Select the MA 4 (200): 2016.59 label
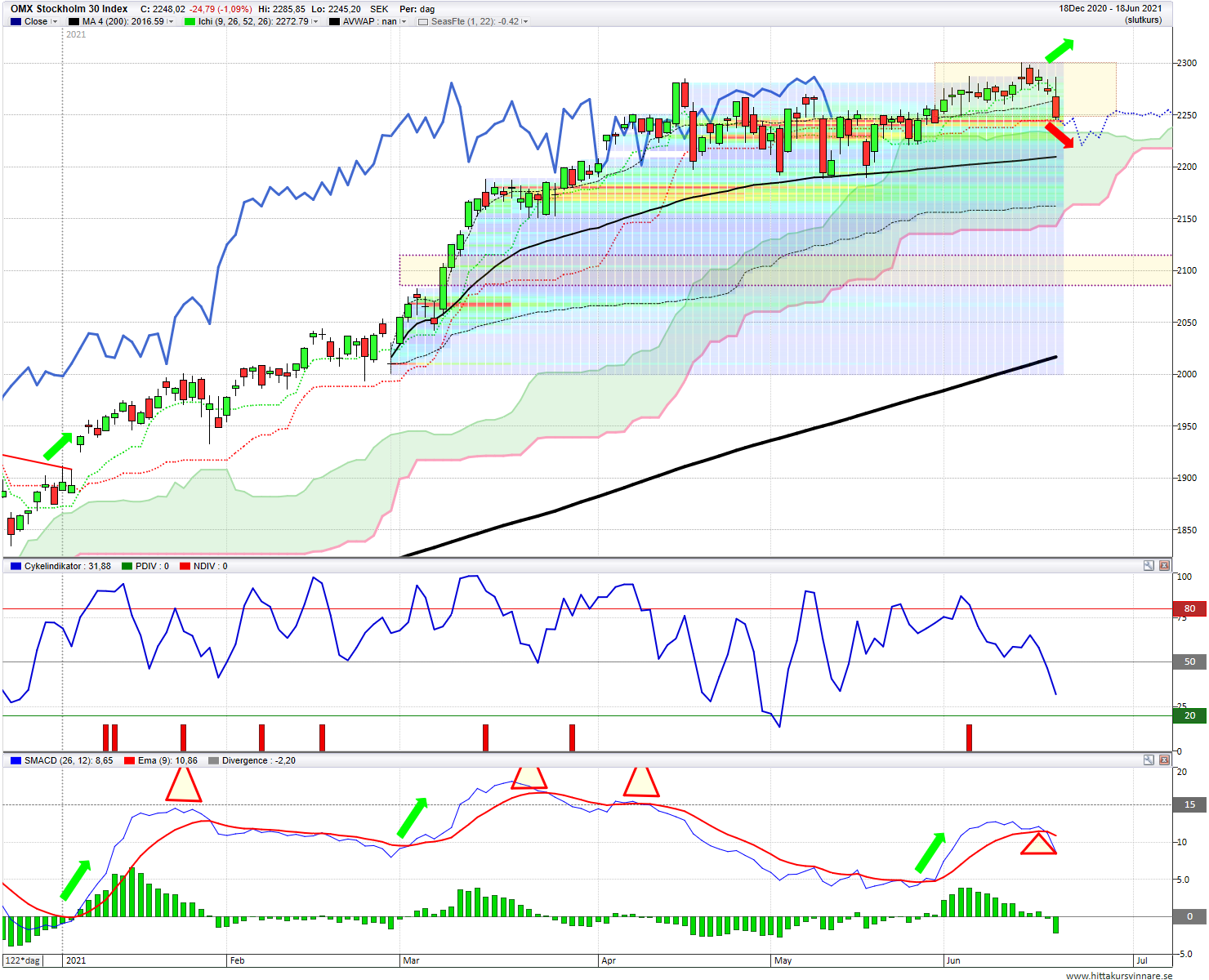This screenshot has height=980, width=1209. (123, 22)
